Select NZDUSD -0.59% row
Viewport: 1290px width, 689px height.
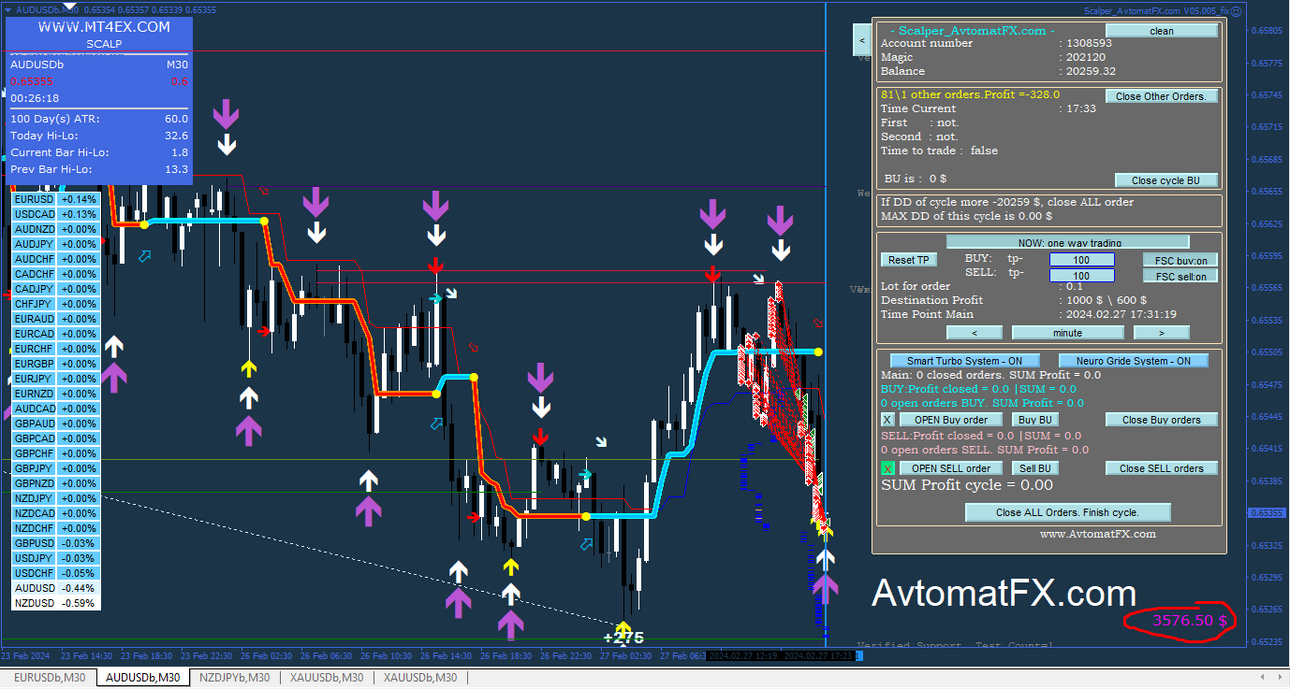55,604
